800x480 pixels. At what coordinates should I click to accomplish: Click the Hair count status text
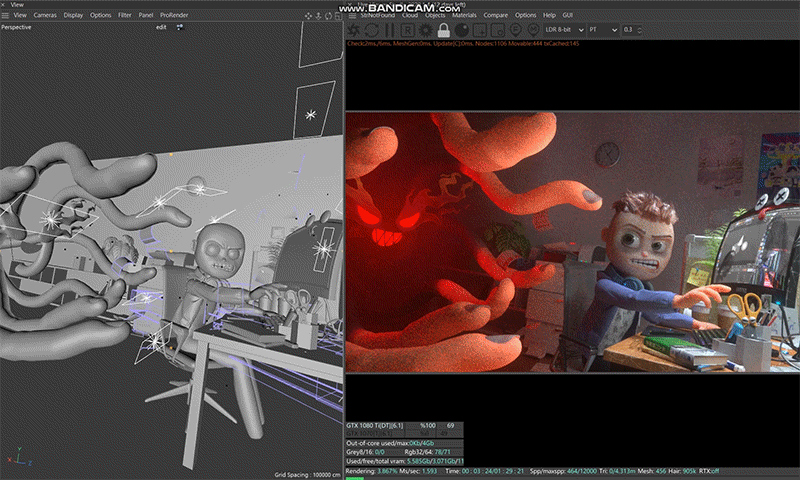pos(683,471)
